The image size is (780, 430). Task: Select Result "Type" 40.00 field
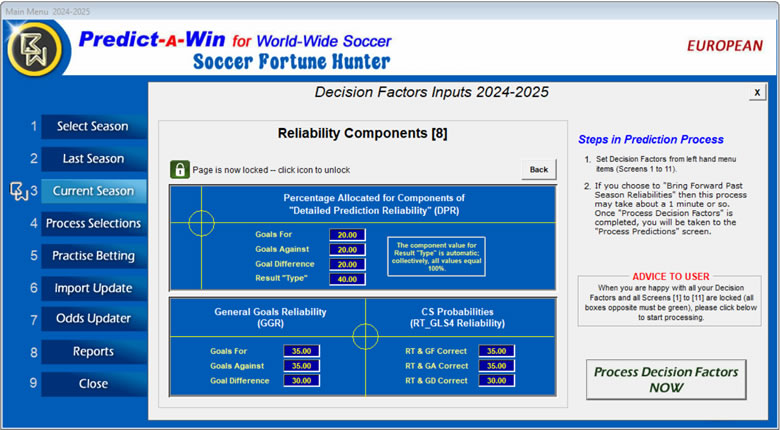(347, 279)
